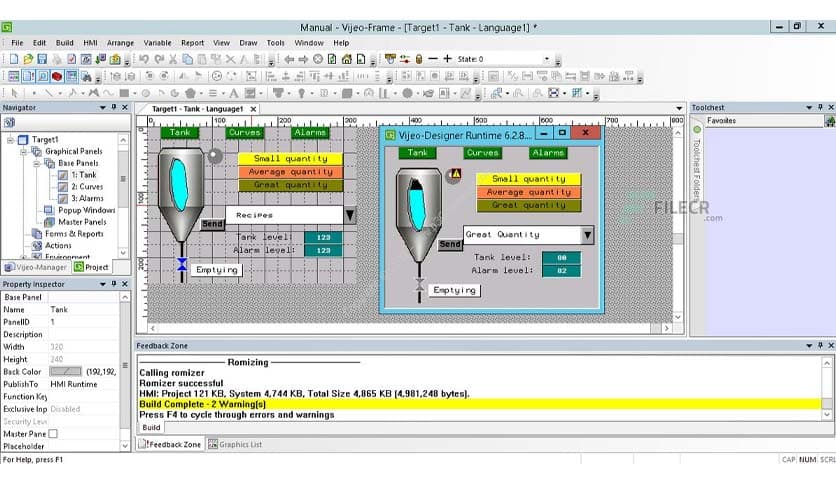Screen dimensions: 836x484
Task: Select the Line drawing tool
Action: 49,93
